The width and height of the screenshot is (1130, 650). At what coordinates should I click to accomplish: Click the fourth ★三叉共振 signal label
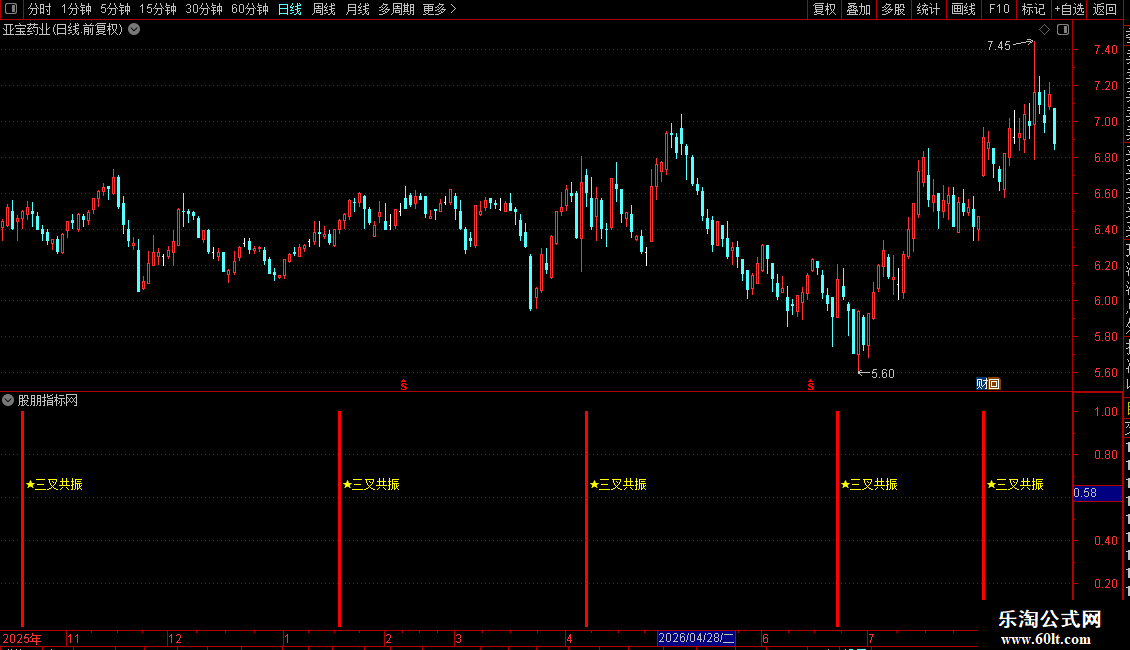869,484
